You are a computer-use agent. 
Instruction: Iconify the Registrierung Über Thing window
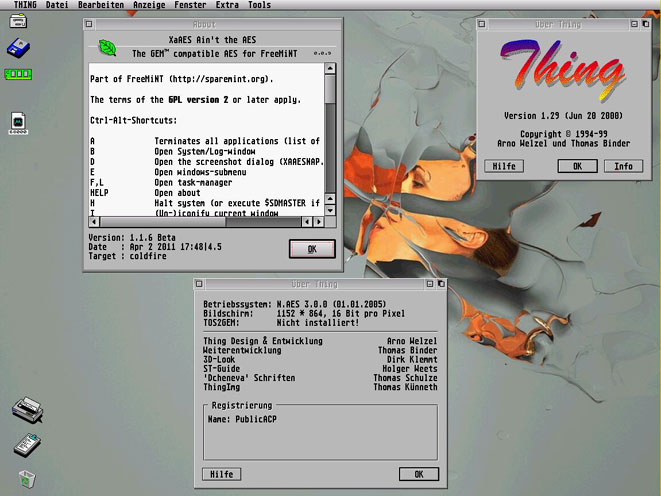(x=430, y=284)
